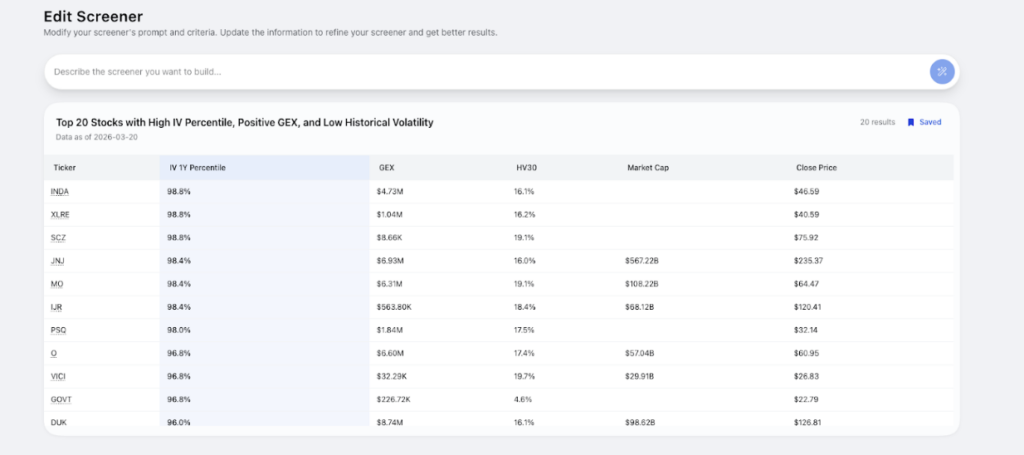Click PSQ IV percentile 98.0%
This screenshot has height=455, width=1024.
[x=179, y=330]
